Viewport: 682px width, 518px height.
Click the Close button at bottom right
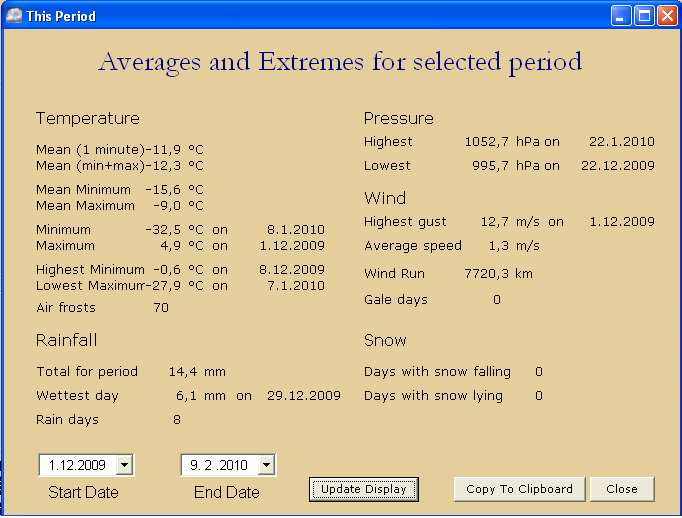pyautogui.click(x=621, y=489)
